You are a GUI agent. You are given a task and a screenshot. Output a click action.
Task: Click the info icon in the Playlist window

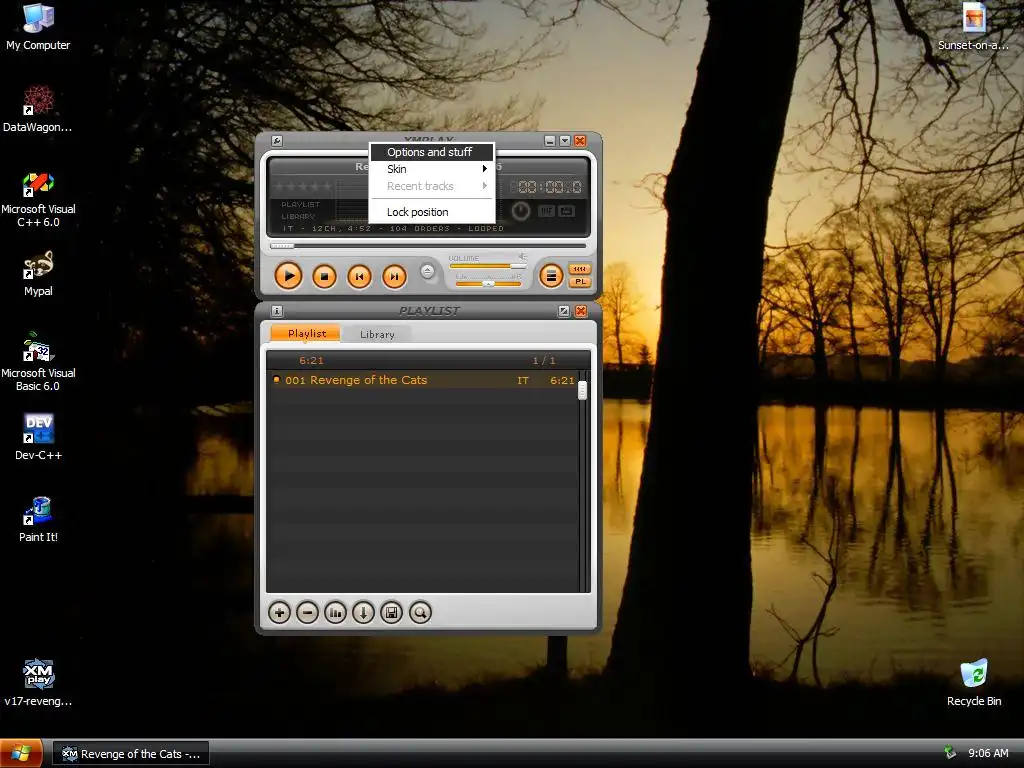pos(277,312)
